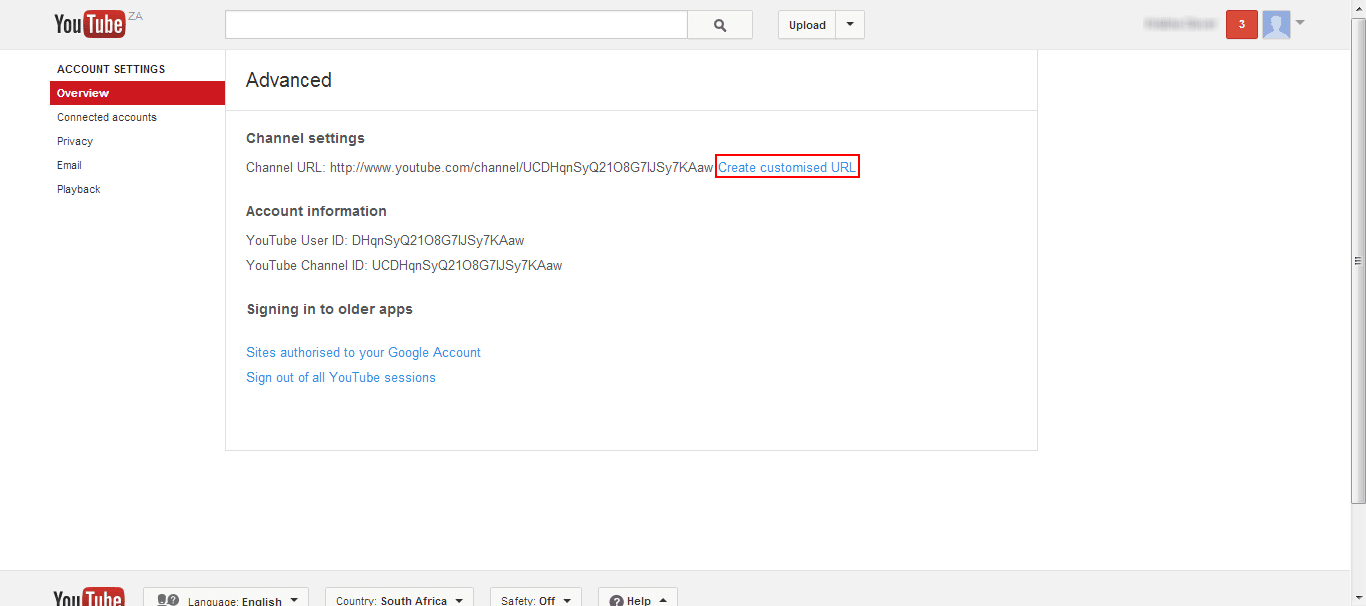Click the Channel URL address text
Image resolution: width=1366 pixels, height=606 pixels.
[522, 167]
